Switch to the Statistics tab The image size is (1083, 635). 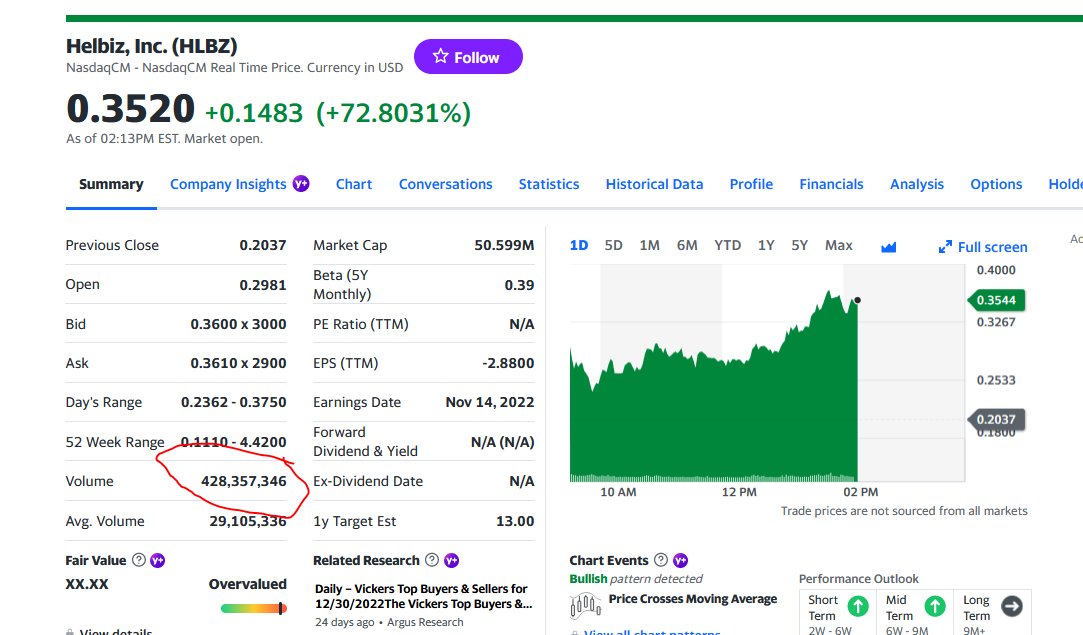pyautogui.click(x=549, y=184)
